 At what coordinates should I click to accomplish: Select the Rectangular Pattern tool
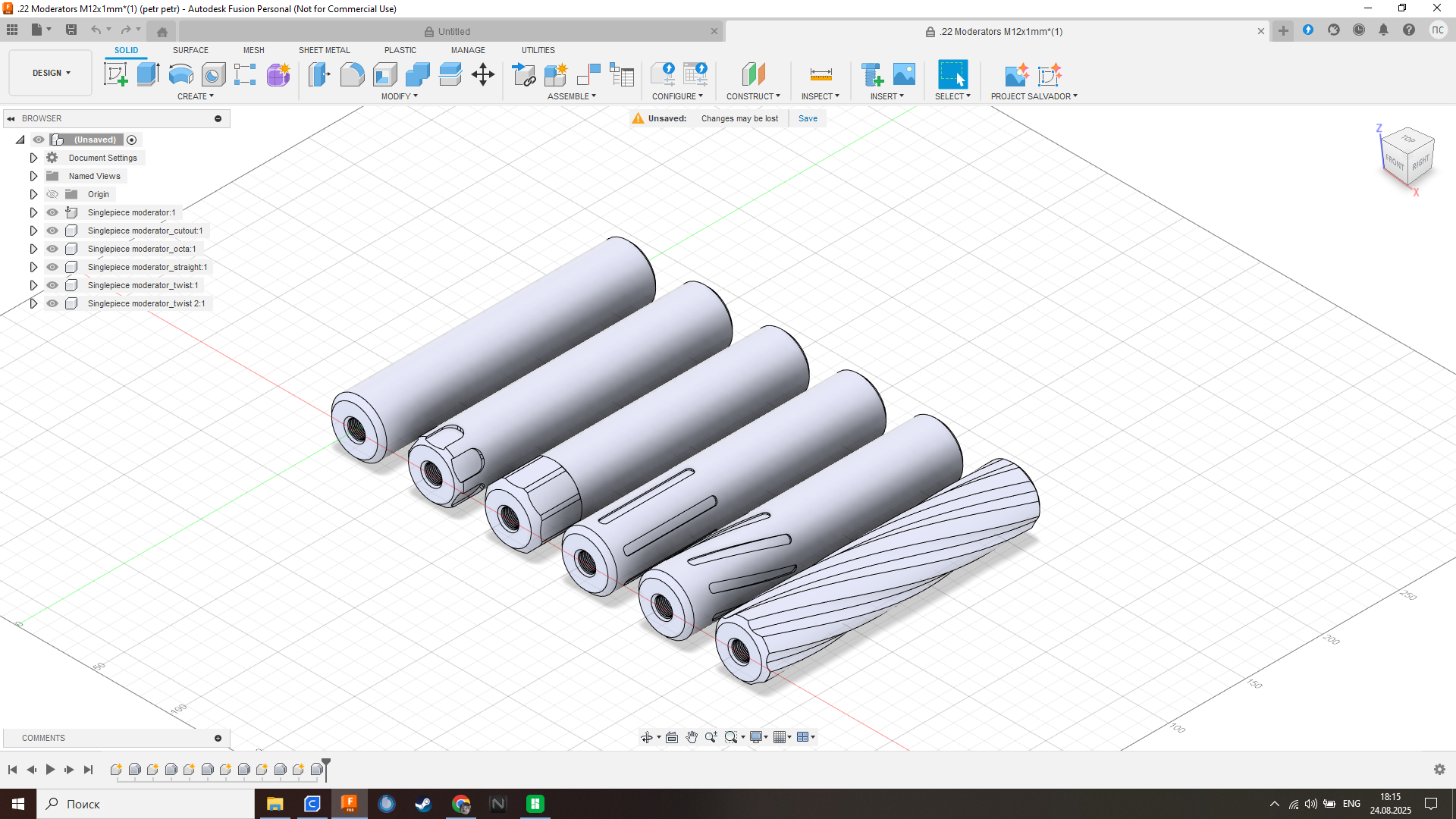[245, 74]
